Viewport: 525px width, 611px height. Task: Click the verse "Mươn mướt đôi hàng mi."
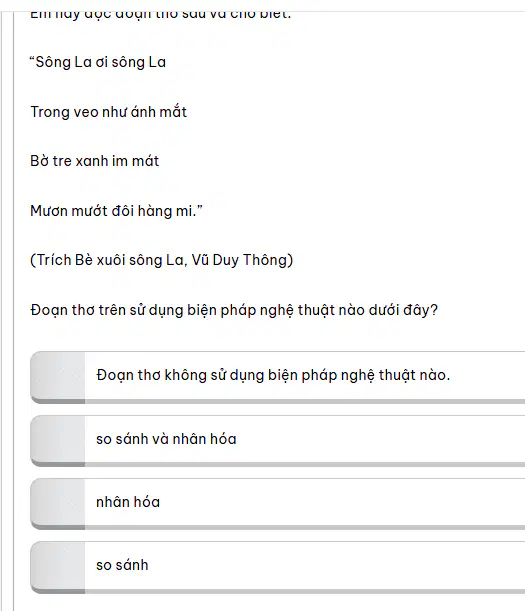pos(117,211)
